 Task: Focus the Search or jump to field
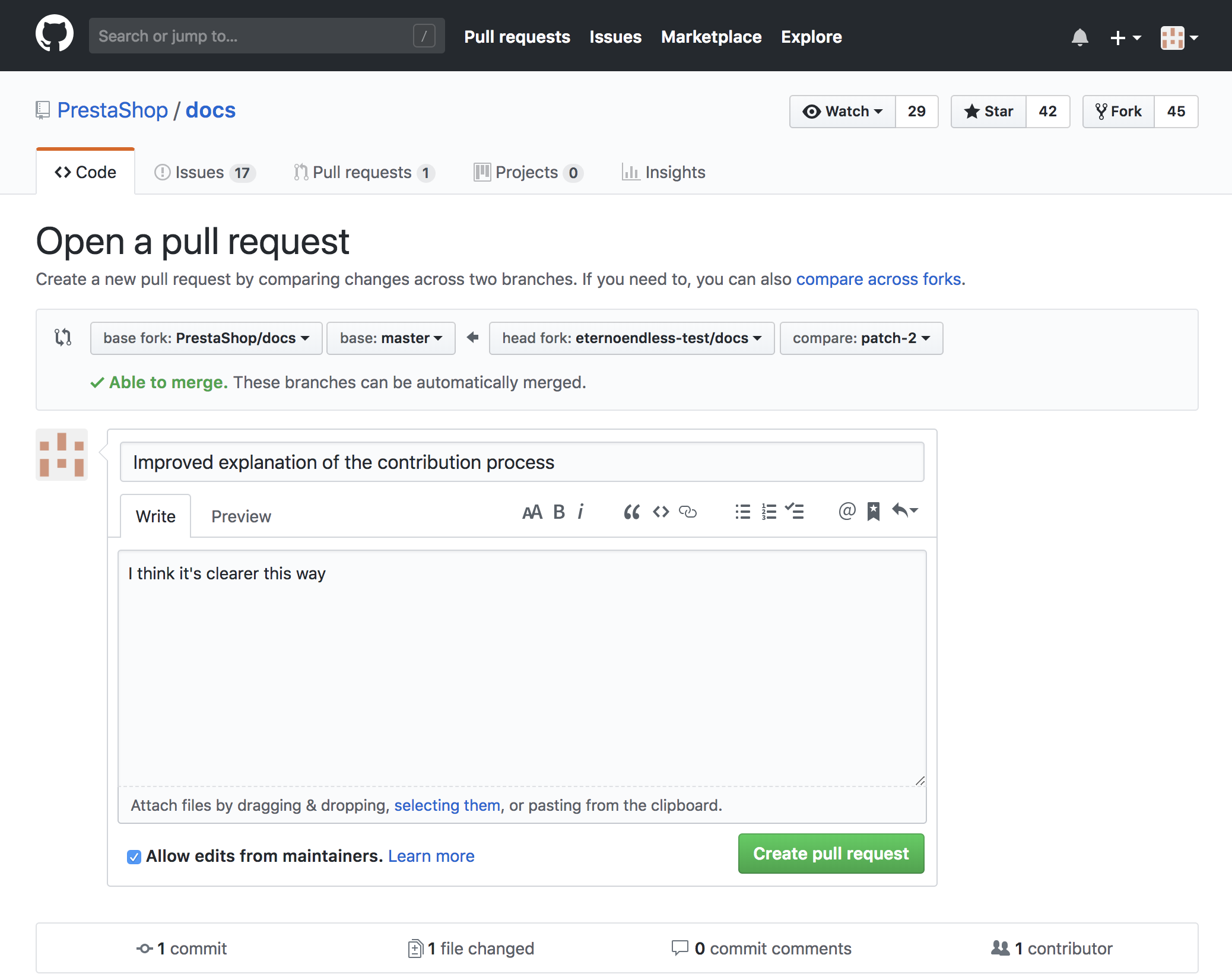[266, 36]
